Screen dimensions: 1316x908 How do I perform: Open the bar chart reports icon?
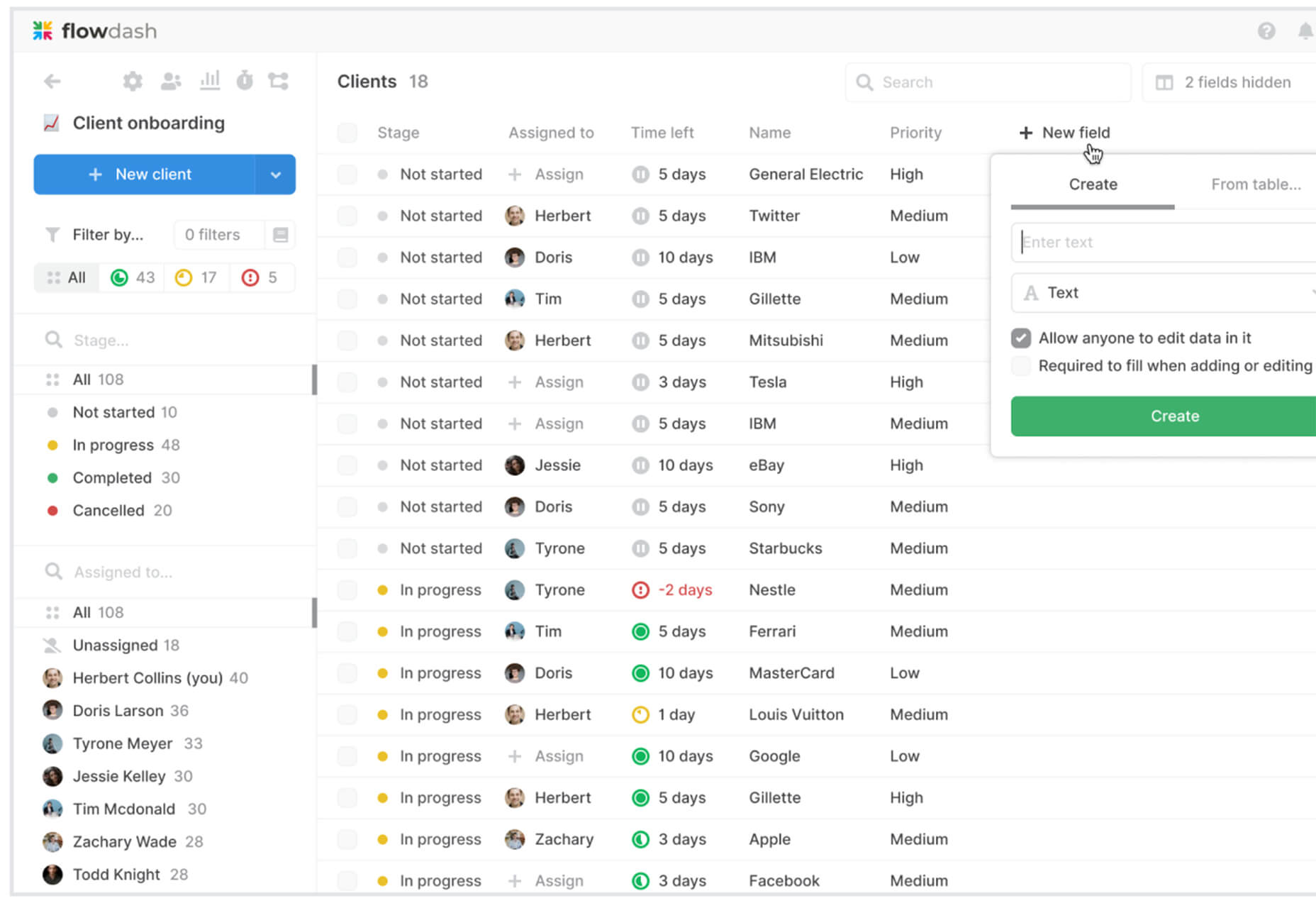(x=210, y=80)
